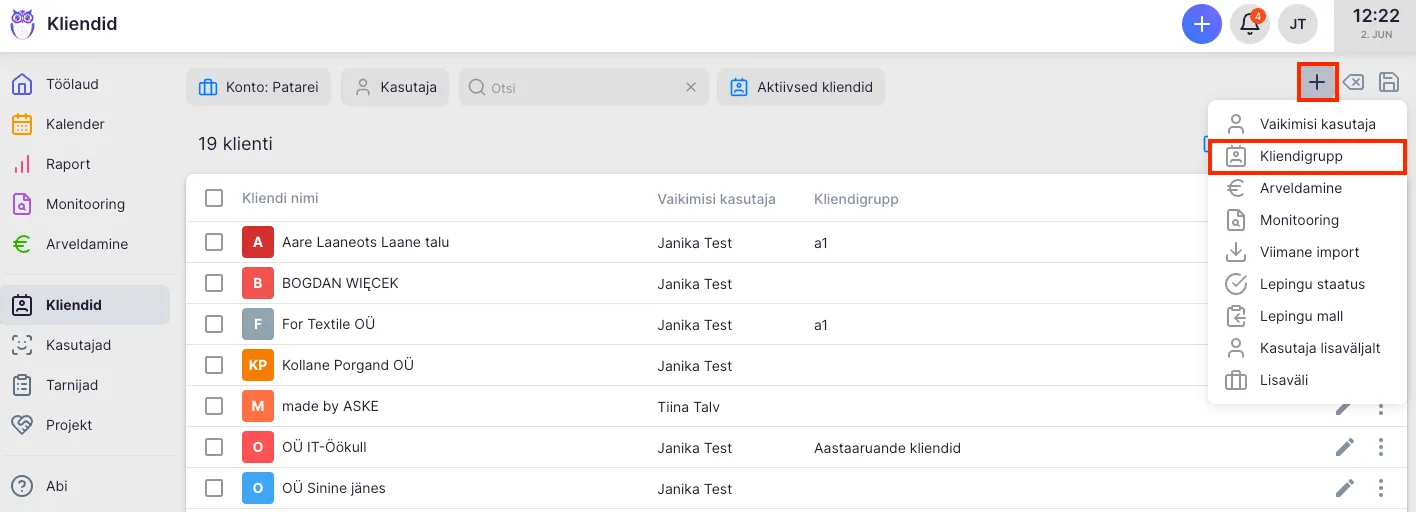
Task: Open the Aktiivsed kliendid filter
Action: tap(800, 87)
